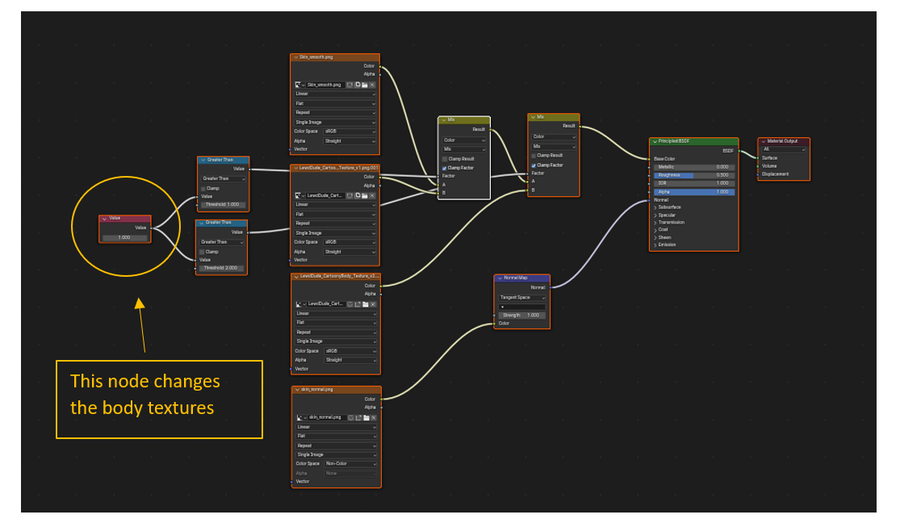Click the open-folder icon in Skin_smooth.png node
Image resolution: width=900 pixels, height=523 pixels.
366,84
